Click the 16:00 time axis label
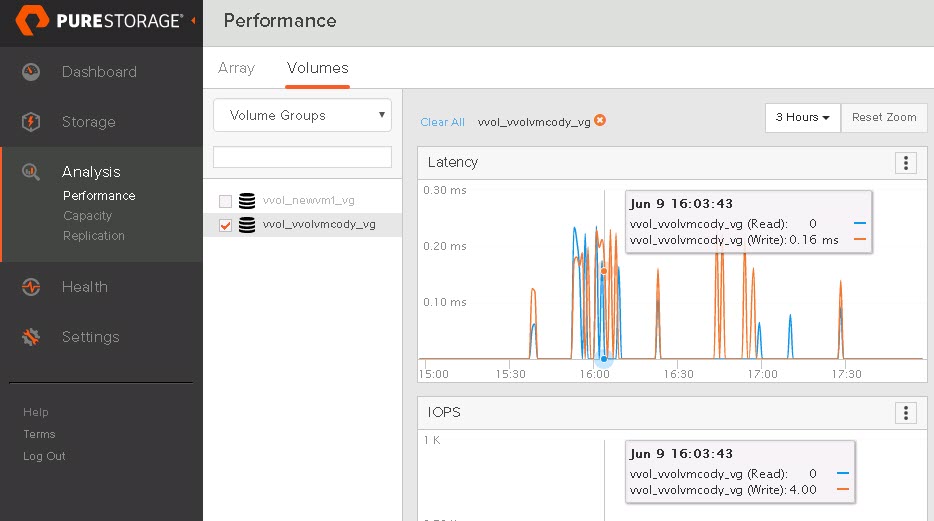 click(x=594, y=374)
